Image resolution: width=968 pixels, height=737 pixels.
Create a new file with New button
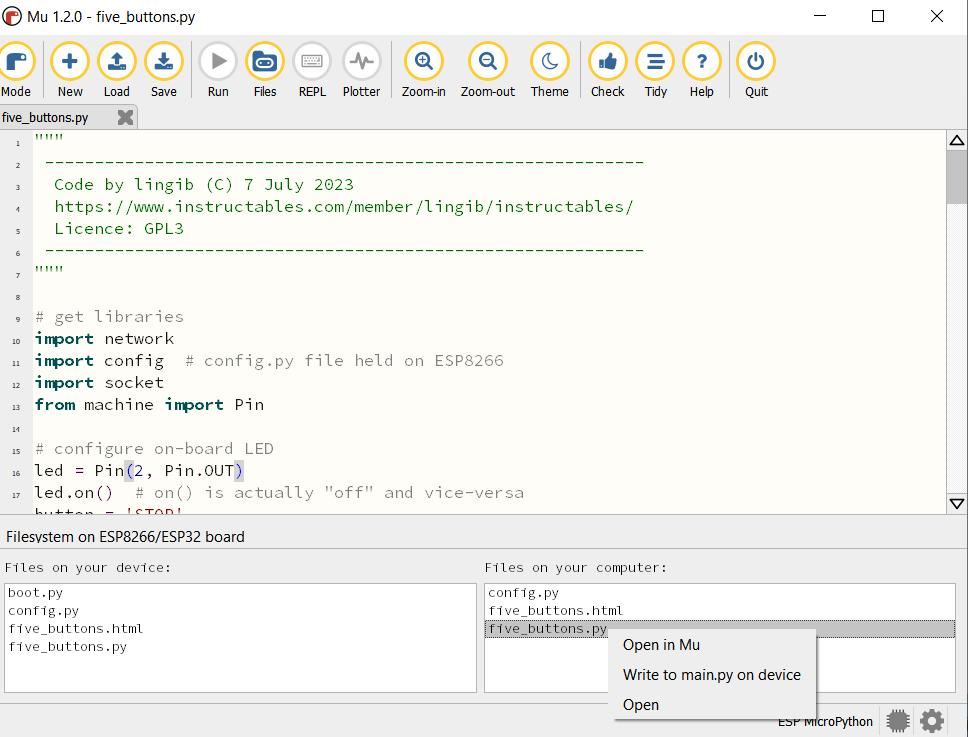coord(70,62)
